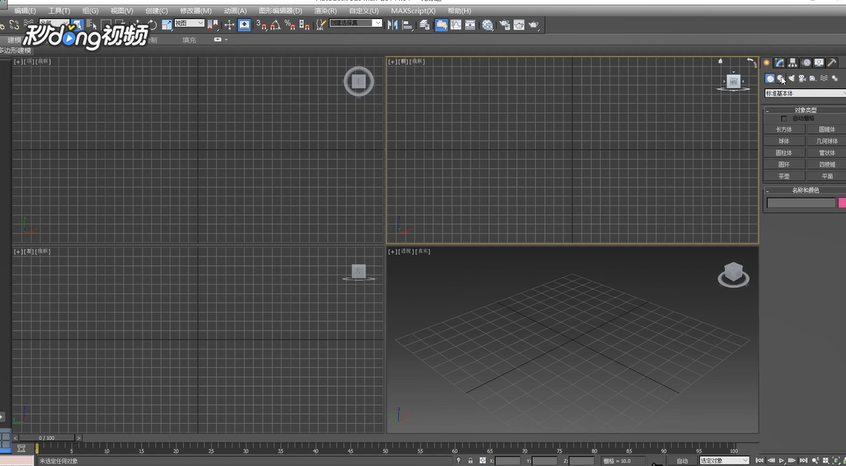Click the Play Animation button

(782, 460)
